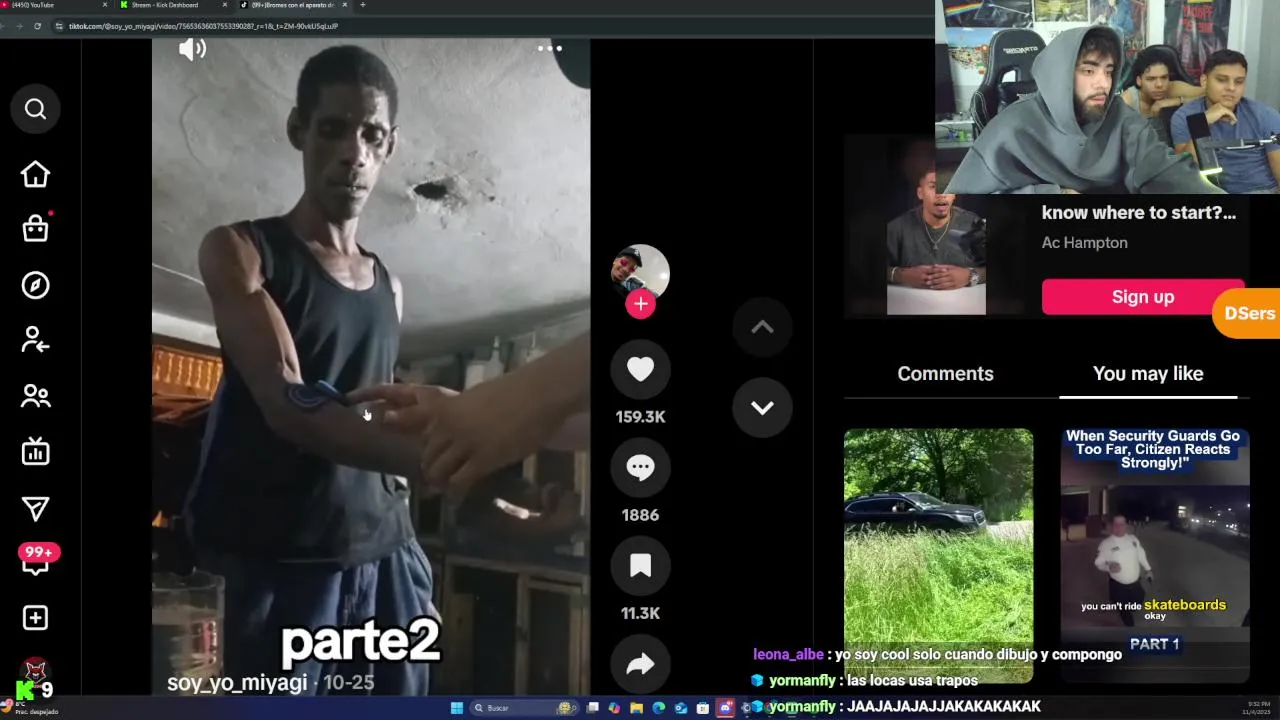Image resolution: width=1280 pixels, height=720 pixels.
Task: Open a new browser tab
Action: point(362,5)
